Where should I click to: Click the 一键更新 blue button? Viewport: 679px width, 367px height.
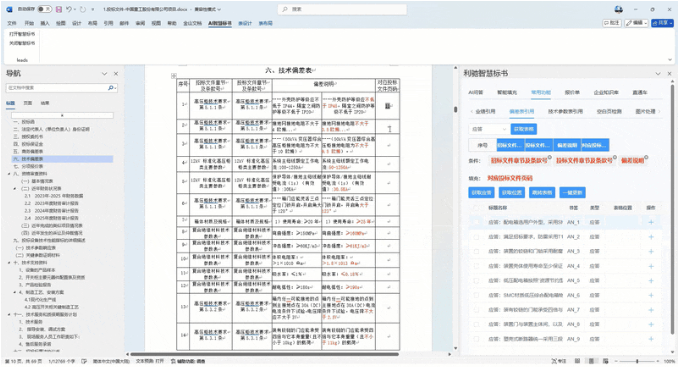(572, 193)
